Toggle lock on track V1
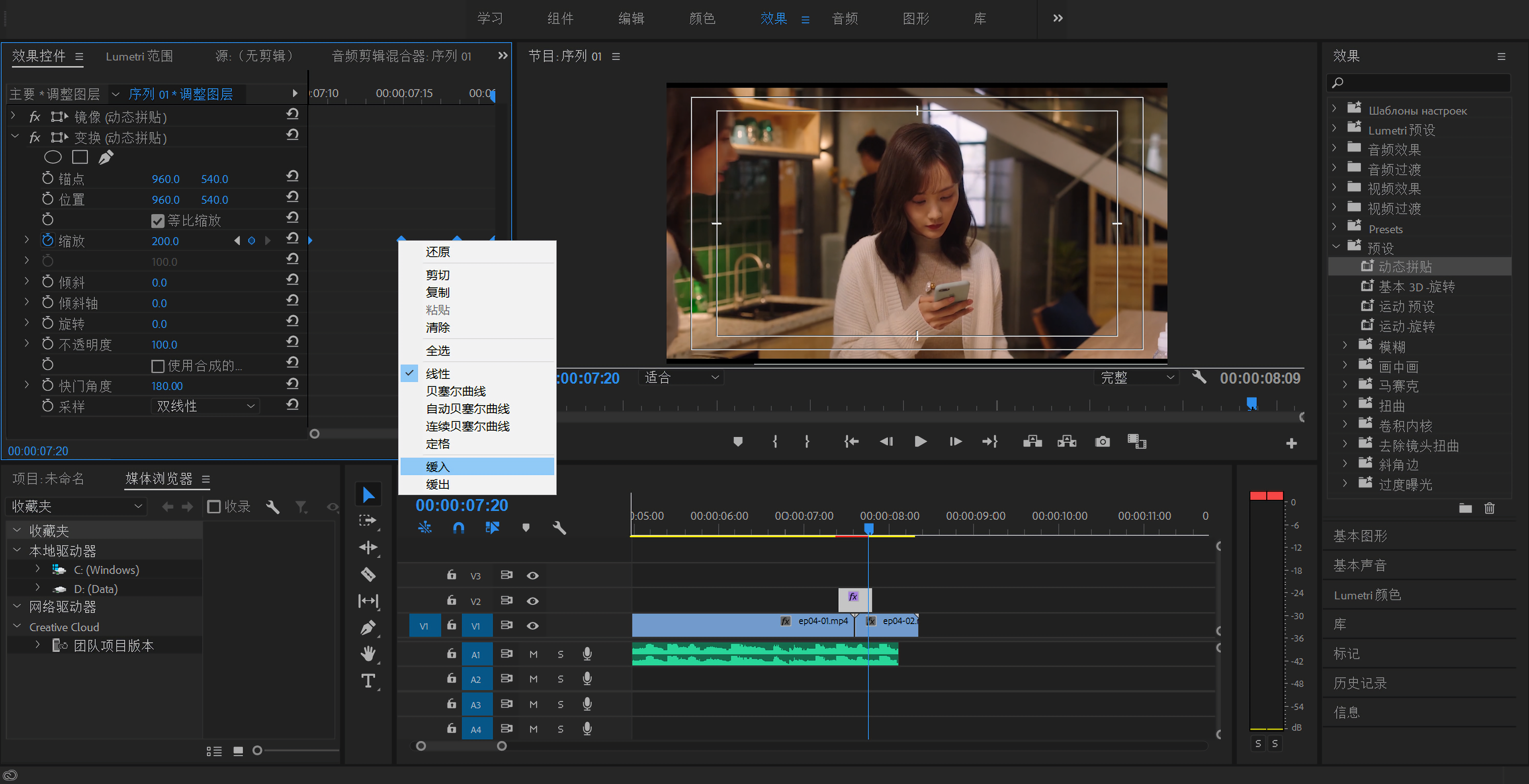The height and width of the screenshot is (784, 1529). pyautogui.click(x=452, y=625)
